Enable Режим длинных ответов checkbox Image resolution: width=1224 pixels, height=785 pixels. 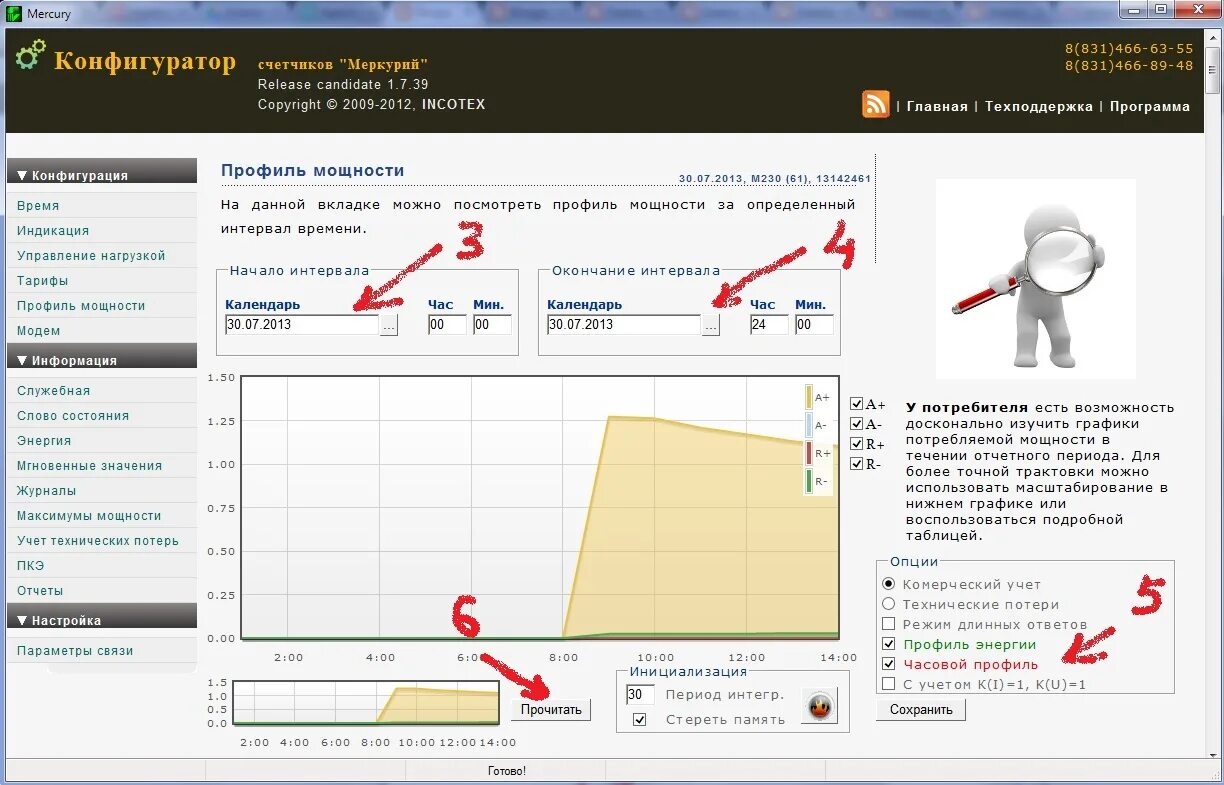point(888,624)
